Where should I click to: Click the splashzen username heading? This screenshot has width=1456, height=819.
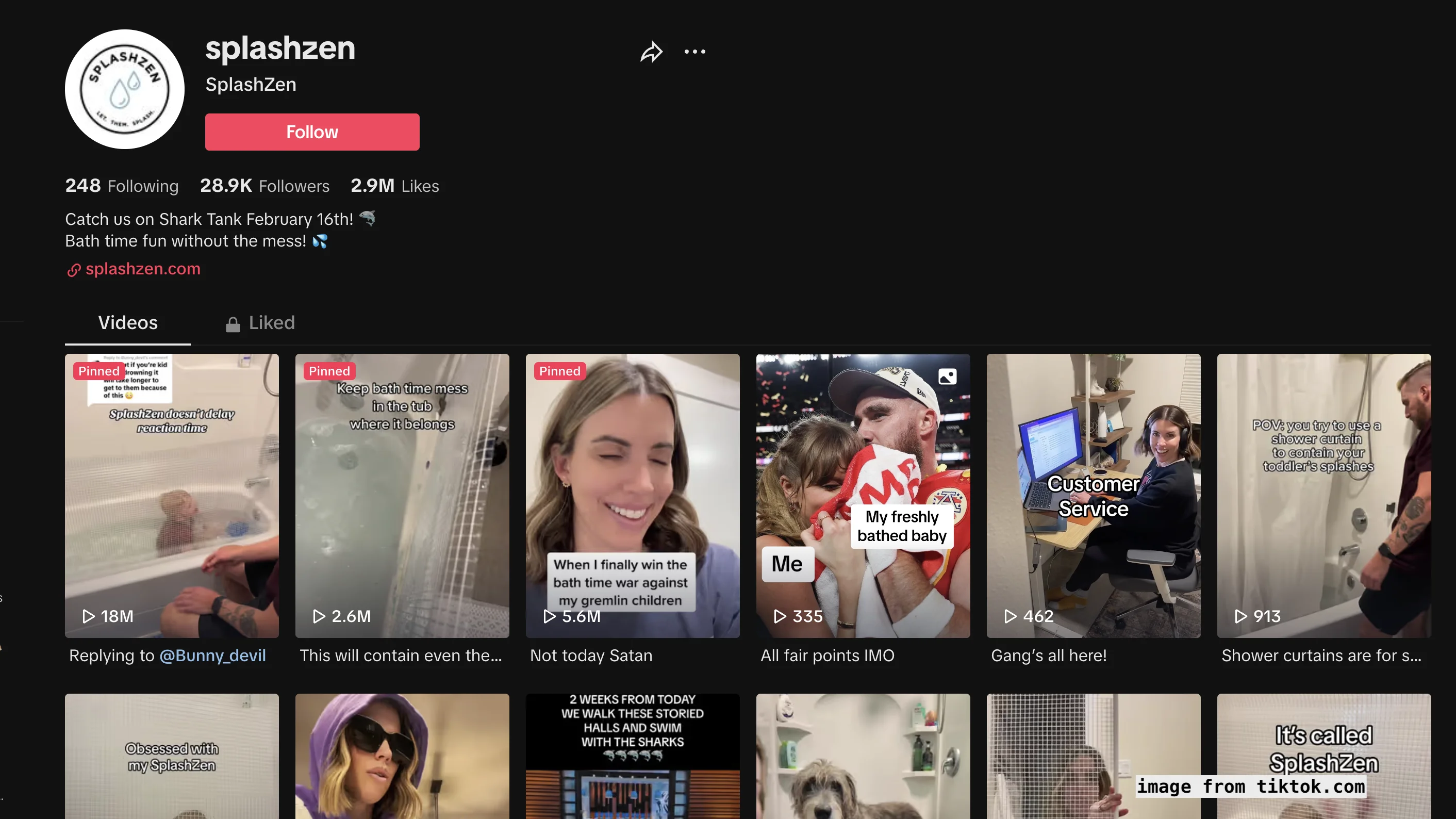(280, 48)
